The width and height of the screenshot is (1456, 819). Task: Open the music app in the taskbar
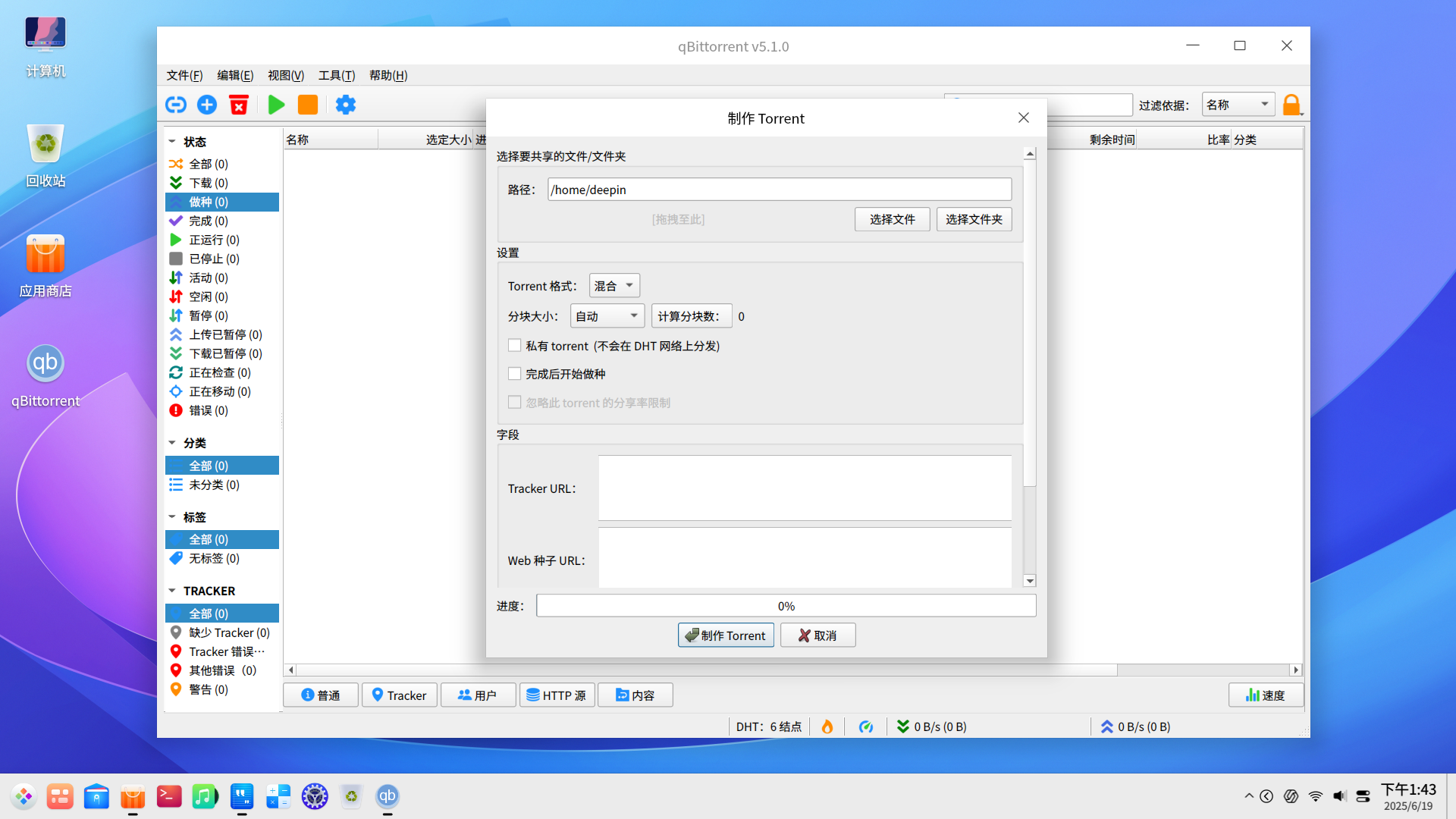pos(205,796)
